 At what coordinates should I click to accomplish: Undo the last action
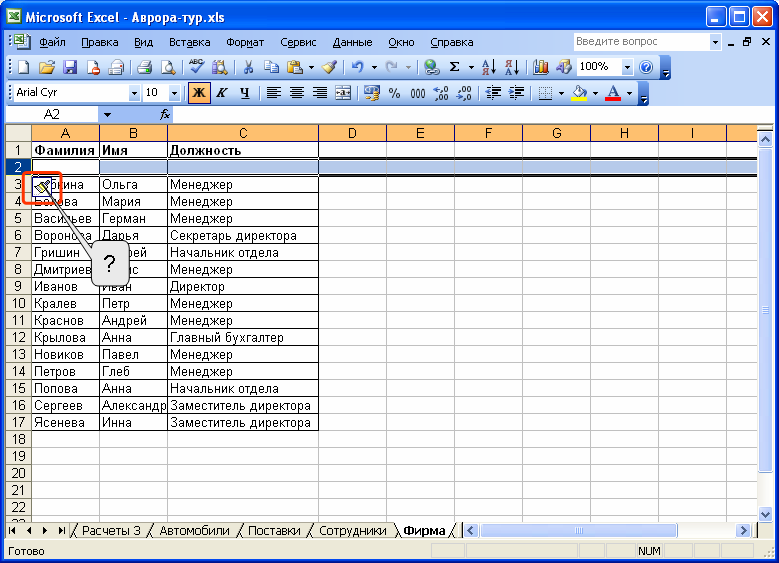pyautogui.click(x=358, y=67)
